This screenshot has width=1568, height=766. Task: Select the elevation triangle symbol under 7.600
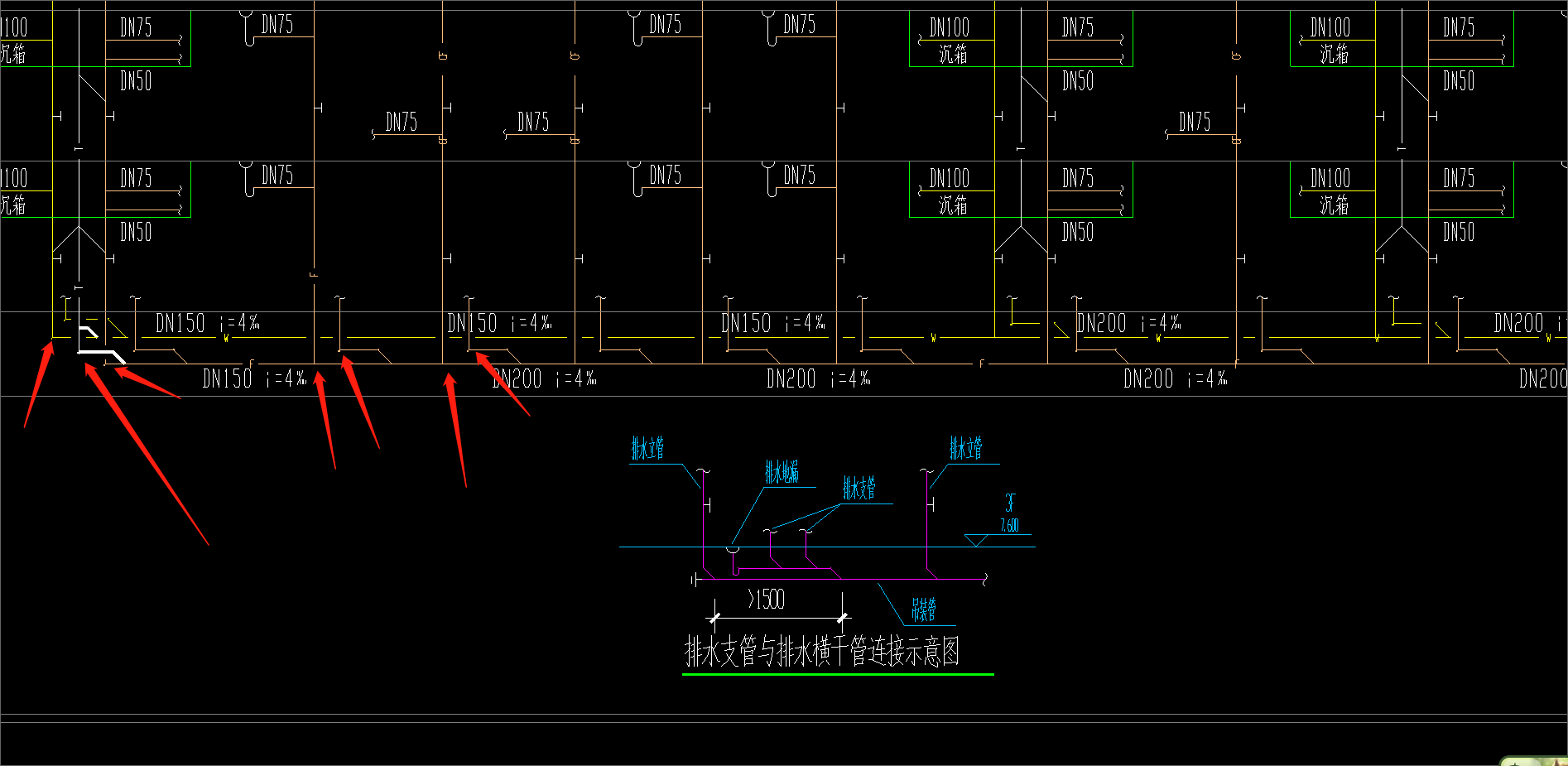(977, 541)
